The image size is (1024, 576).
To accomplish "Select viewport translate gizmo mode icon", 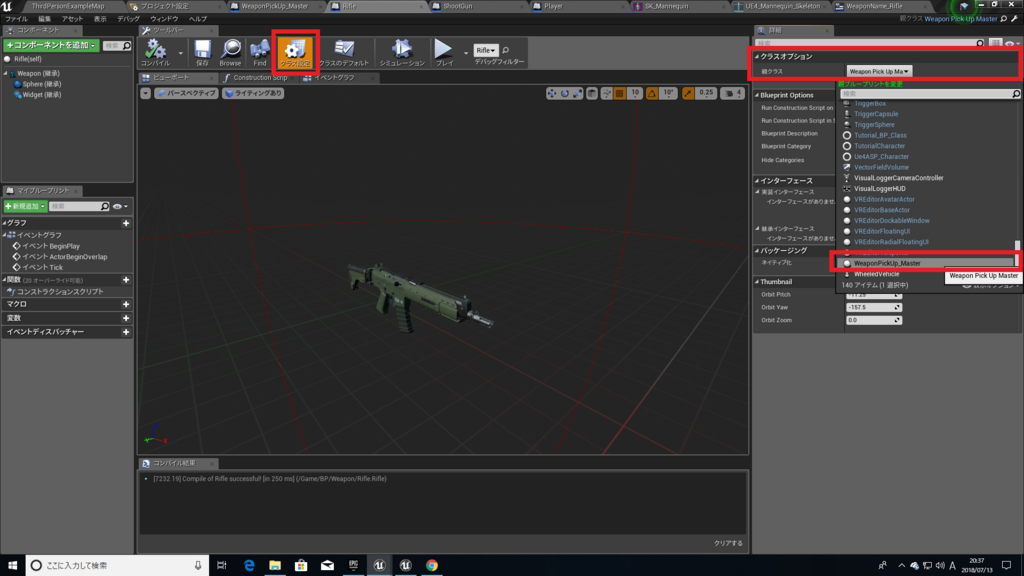I will (552, 93).
